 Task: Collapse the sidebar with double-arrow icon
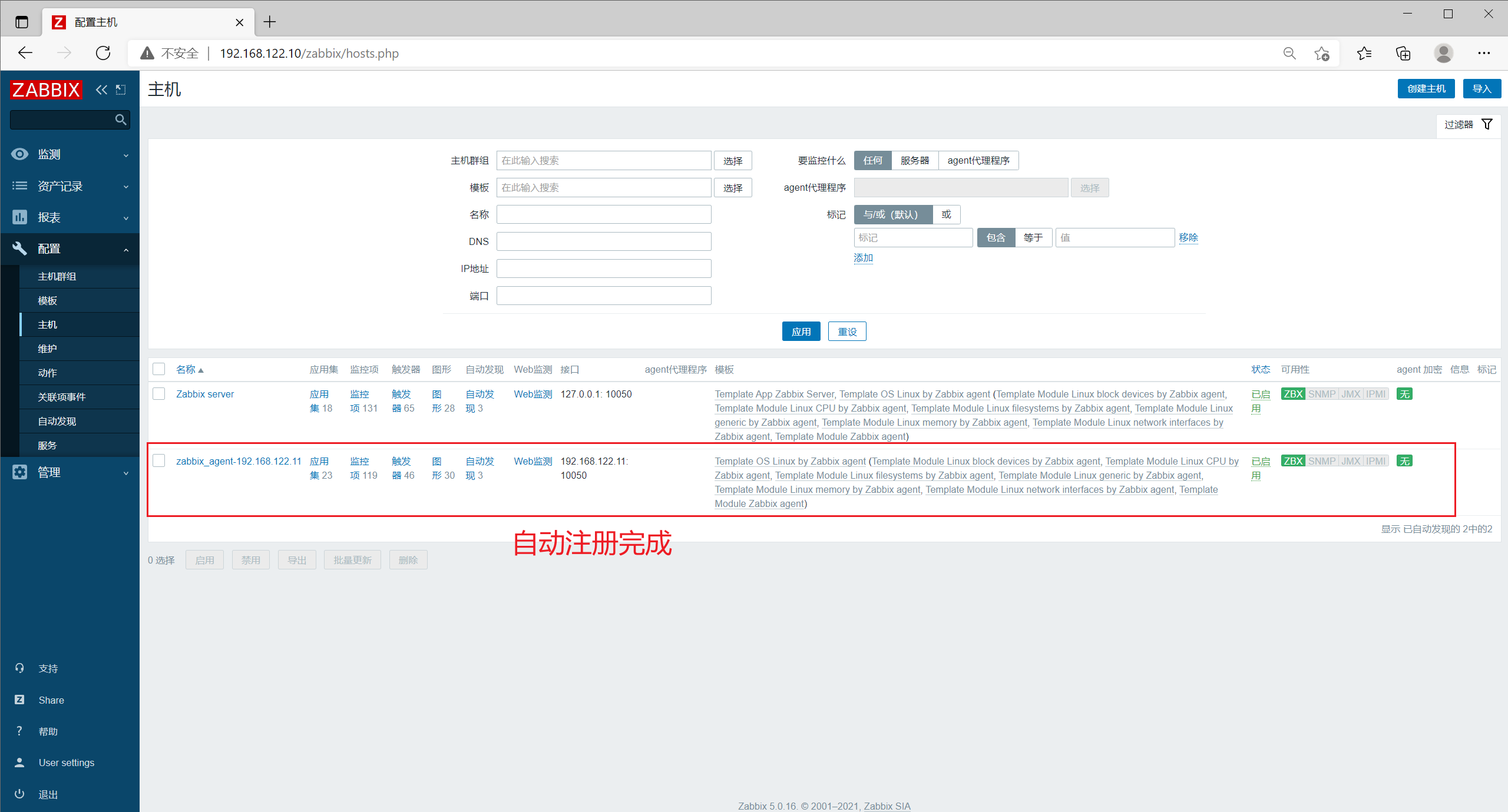coord(101,90)
